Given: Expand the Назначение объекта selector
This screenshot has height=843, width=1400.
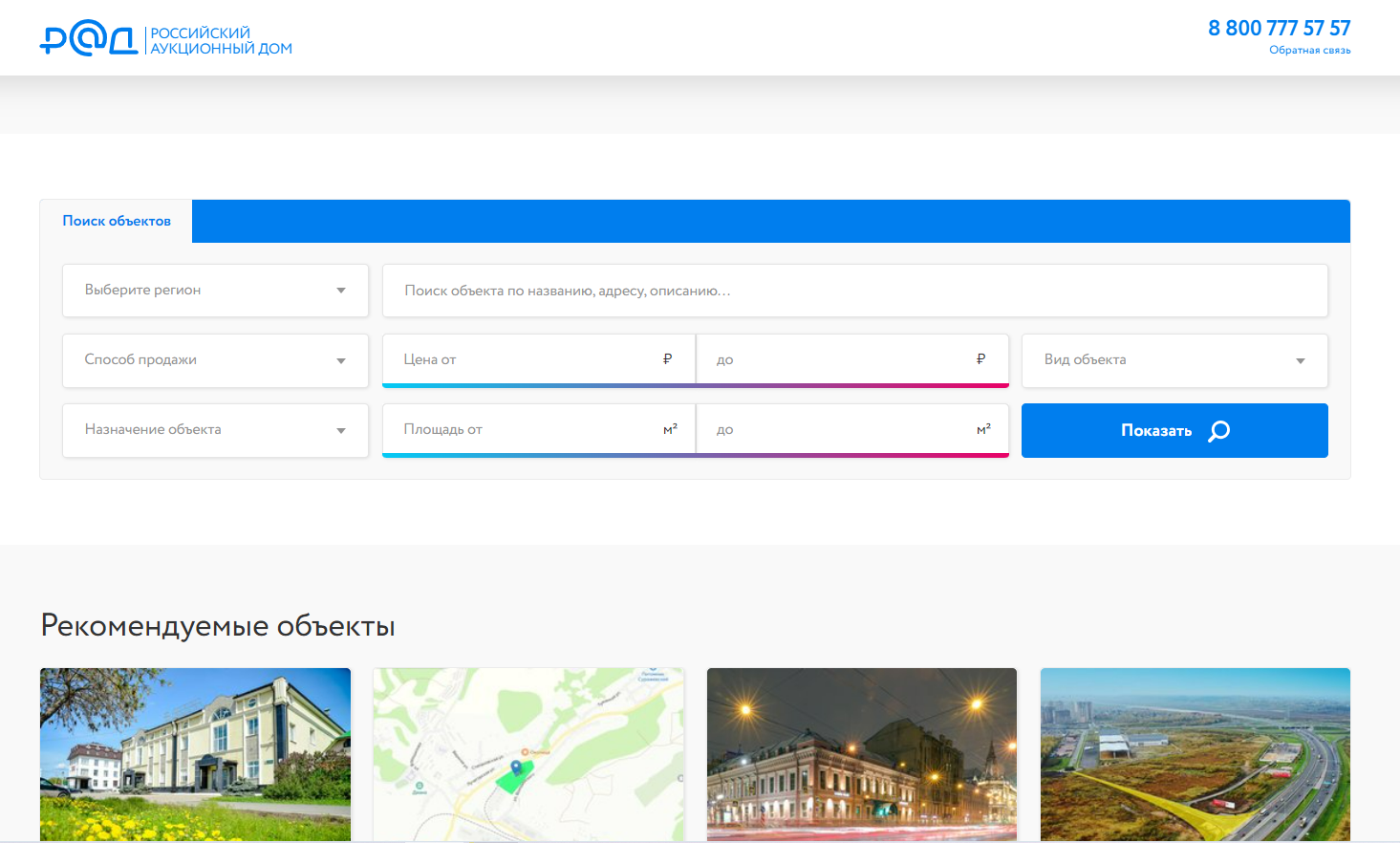Looking at the screenshot, I should tap(215, 430).
